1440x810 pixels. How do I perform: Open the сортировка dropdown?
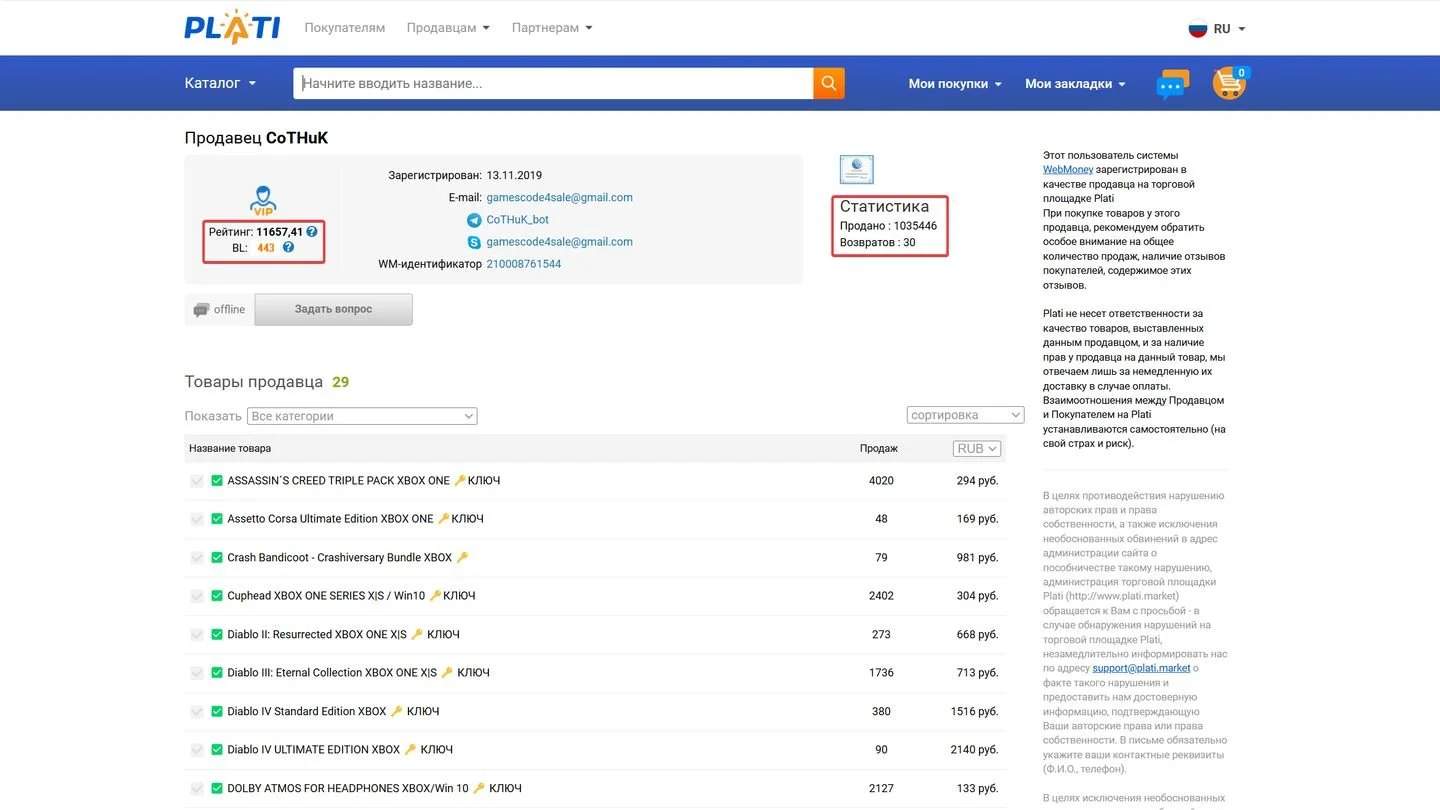[965, 415]
